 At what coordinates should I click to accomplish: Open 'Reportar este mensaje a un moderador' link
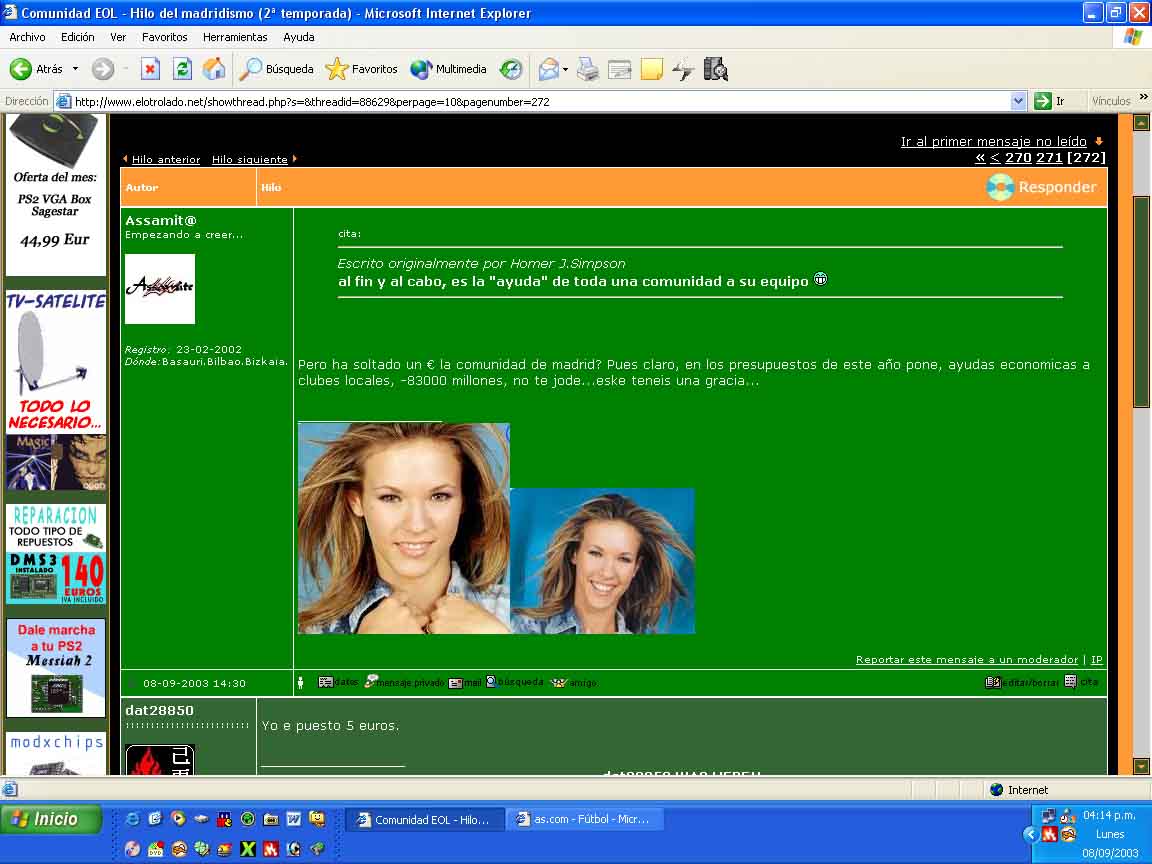point(966,660)
